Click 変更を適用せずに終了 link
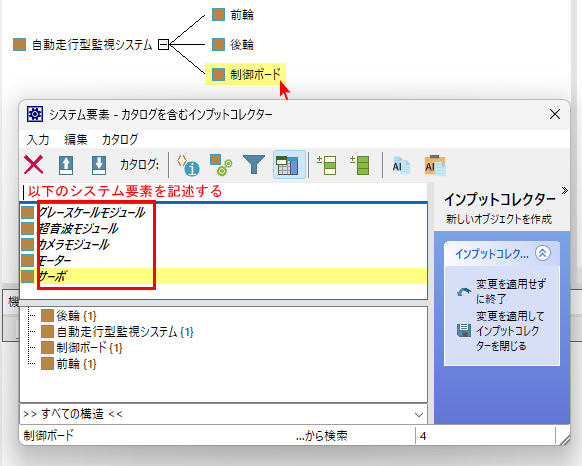Viewport: 582px width, 466px height. tap(511, 291)
